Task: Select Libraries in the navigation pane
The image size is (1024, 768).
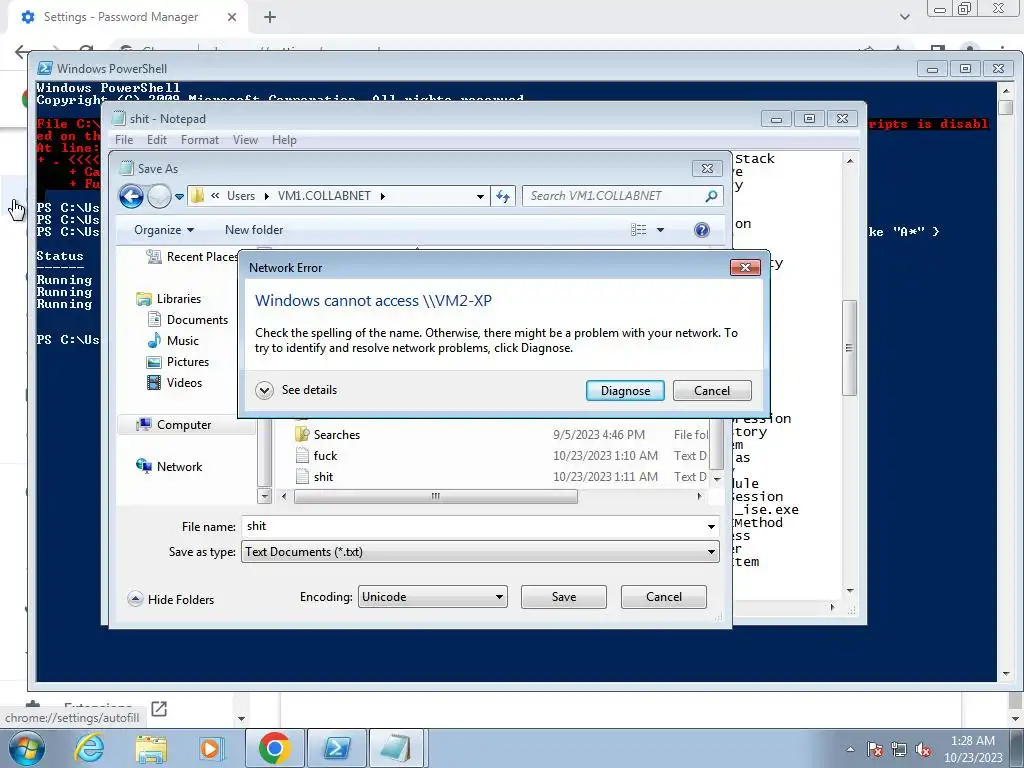Action: pyautogui.click(x=168, y=298)
